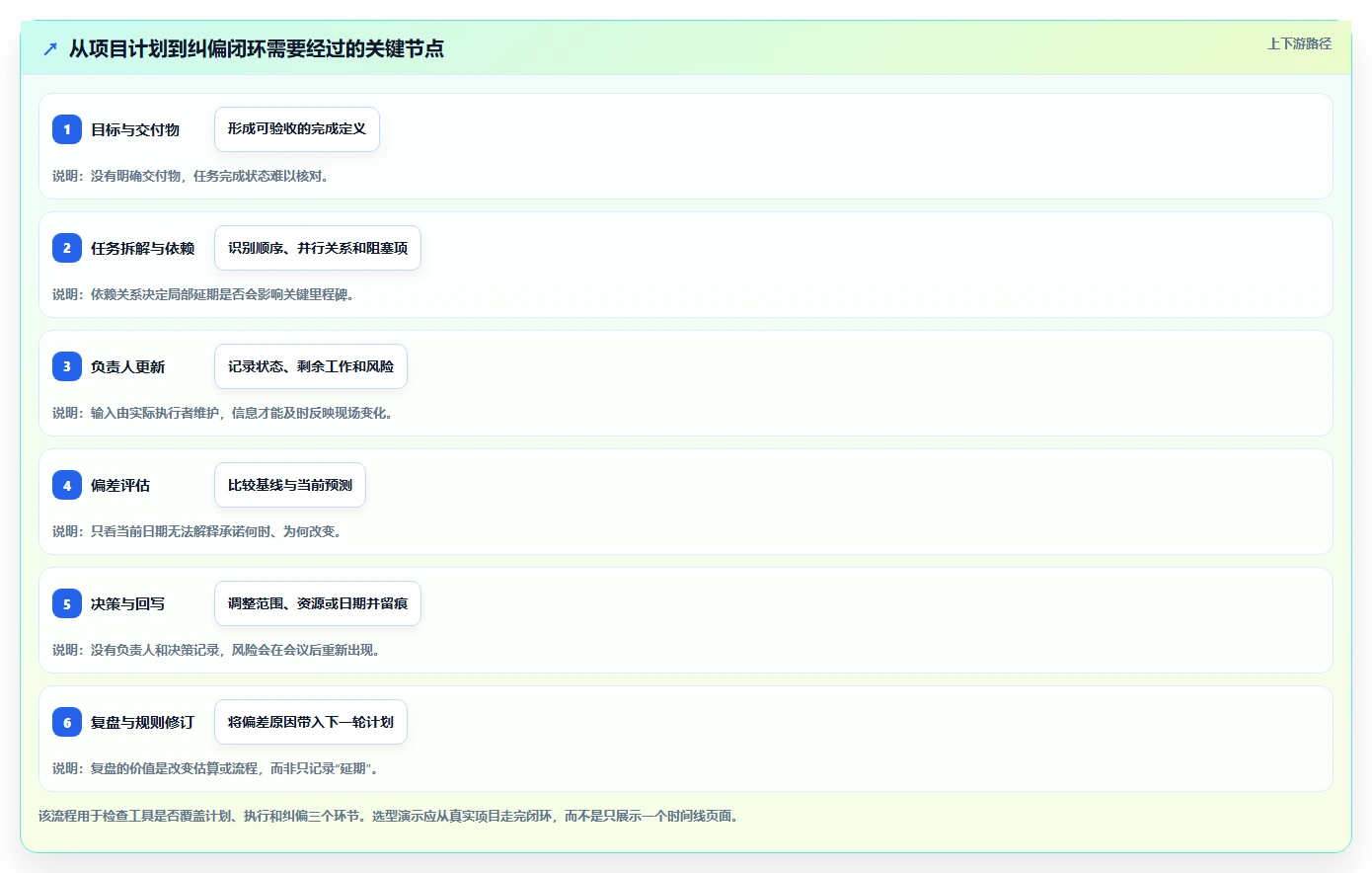The height and width of the screenshot is (873, 1372).
Task: Click the heading 从项目计划到纠偏闭环需要经过的关键节点
Action: pos(257,48)
